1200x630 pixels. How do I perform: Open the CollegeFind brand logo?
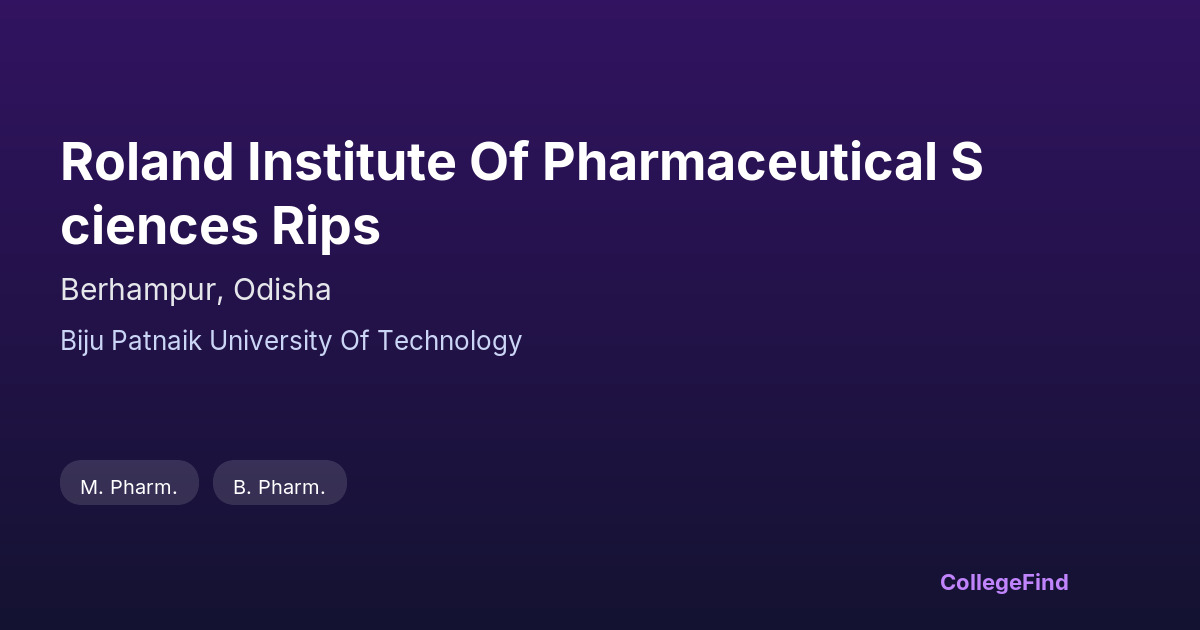(x=1004, y=582)
